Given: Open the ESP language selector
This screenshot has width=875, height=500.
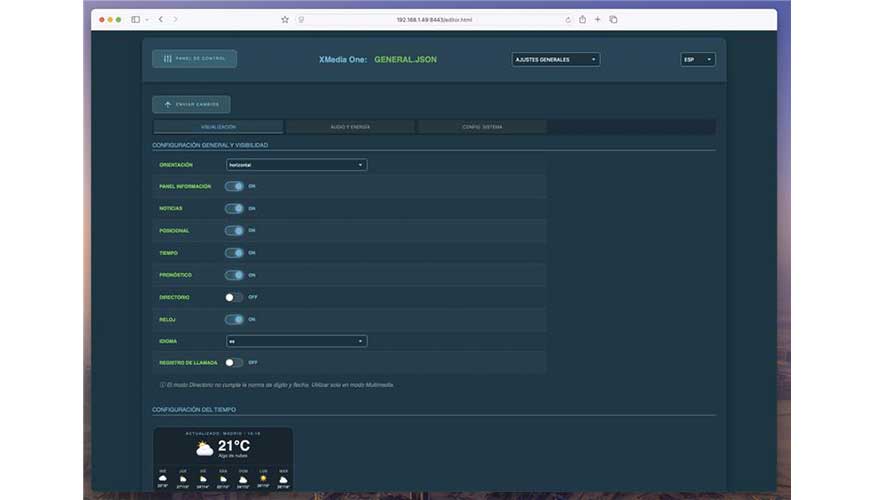Looking at the screenshot, I should click(x=698, y=59).
